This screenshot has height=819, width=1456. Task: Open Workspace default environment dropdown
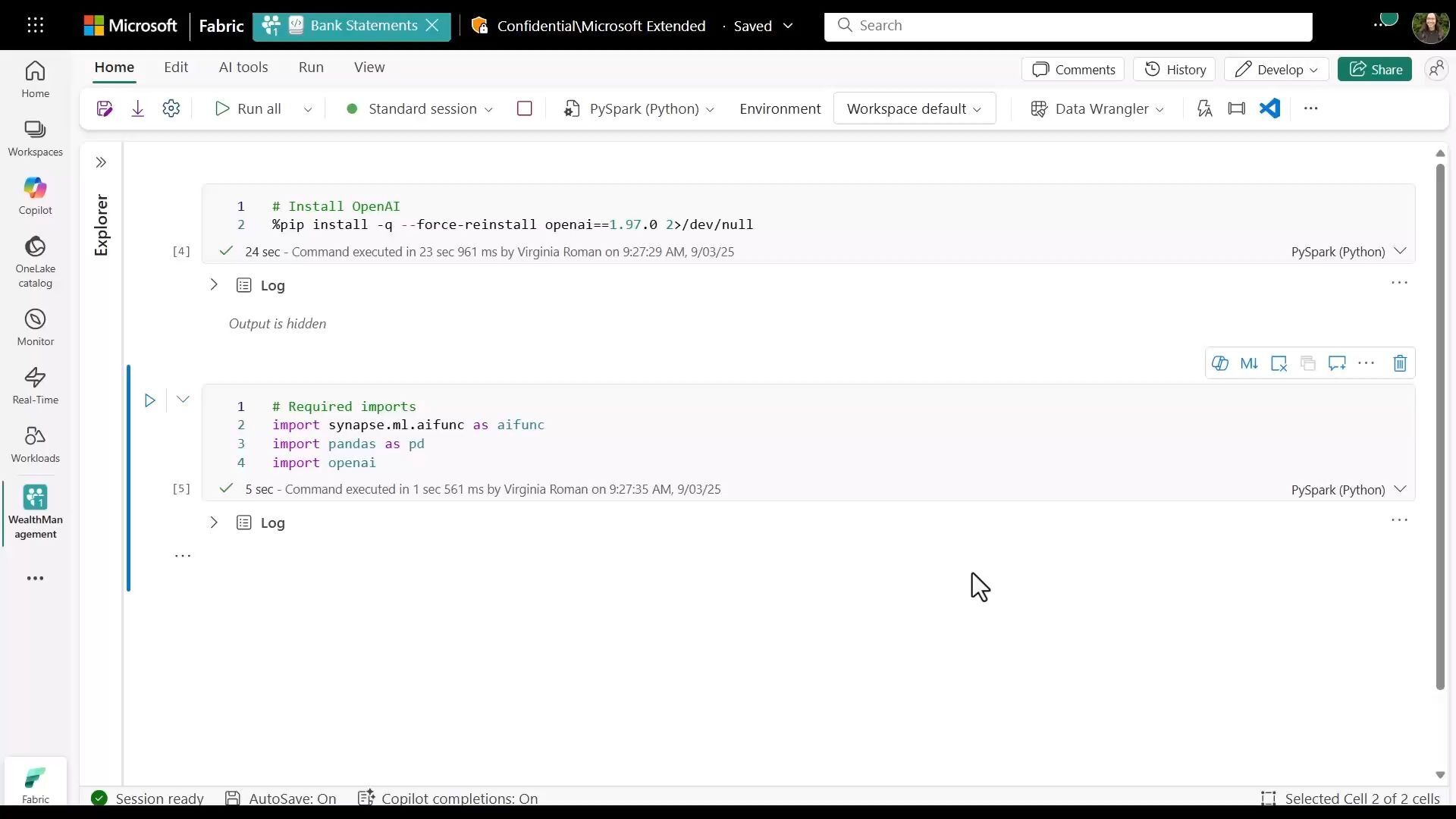pos(914,108)
